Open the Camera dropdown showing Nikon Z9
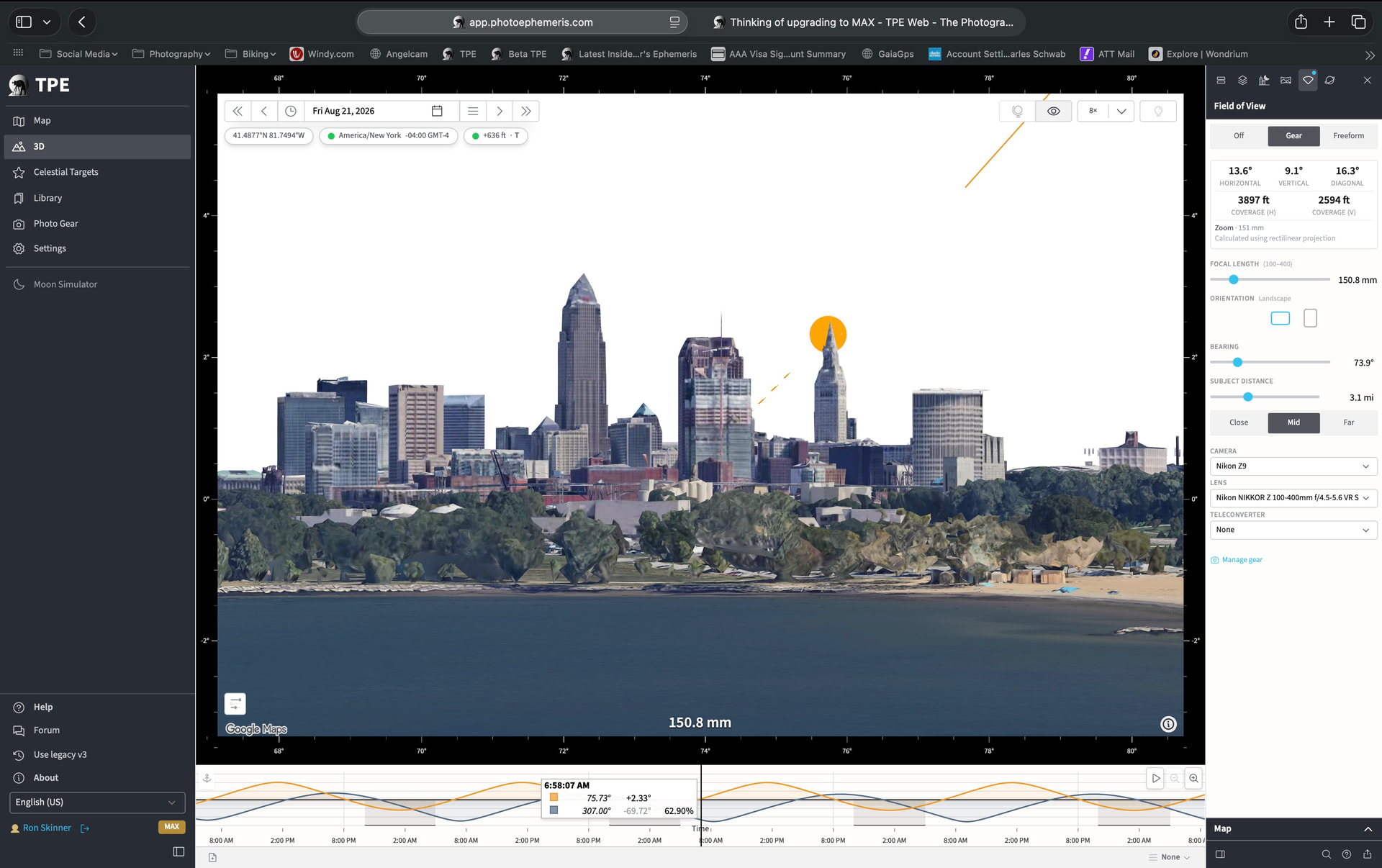The height and width of the screenshot is (868, 1382). click(x=1293, y=466)
